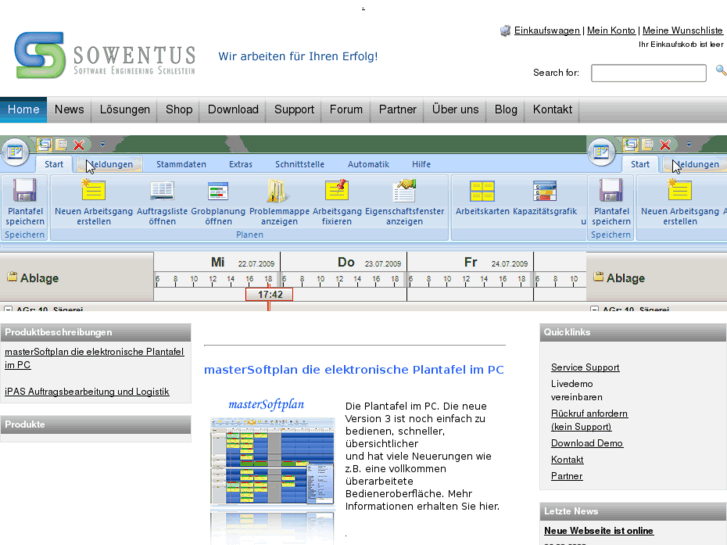Switch to the Automatik ribbon tab
This screenshot has height=545, width=727.
[x=369, y=164]
